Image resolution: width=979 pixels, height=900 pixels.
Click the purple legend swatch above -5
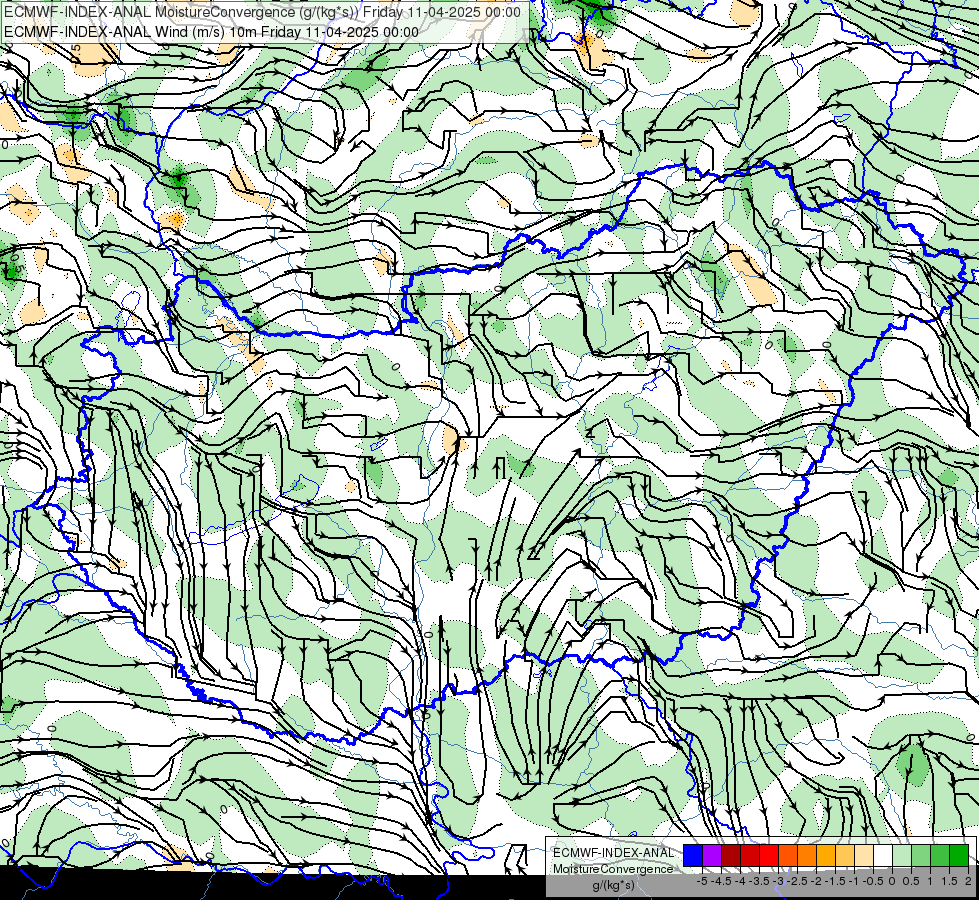click(712, 856)
